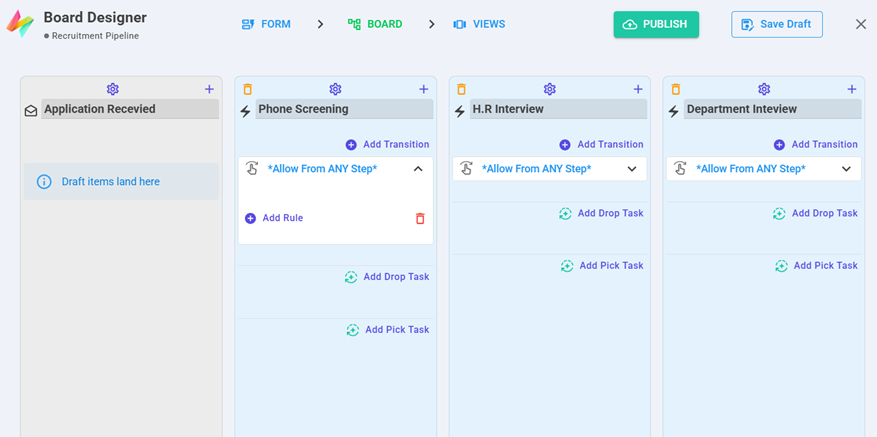Add Rule to Phone Screening transition
The height and width of the screenshot is (437, 877).
274,218
